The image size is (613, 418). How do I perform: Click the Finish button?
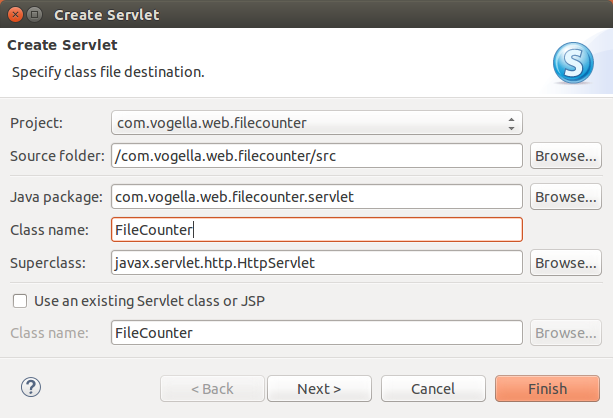click(547, 389)
